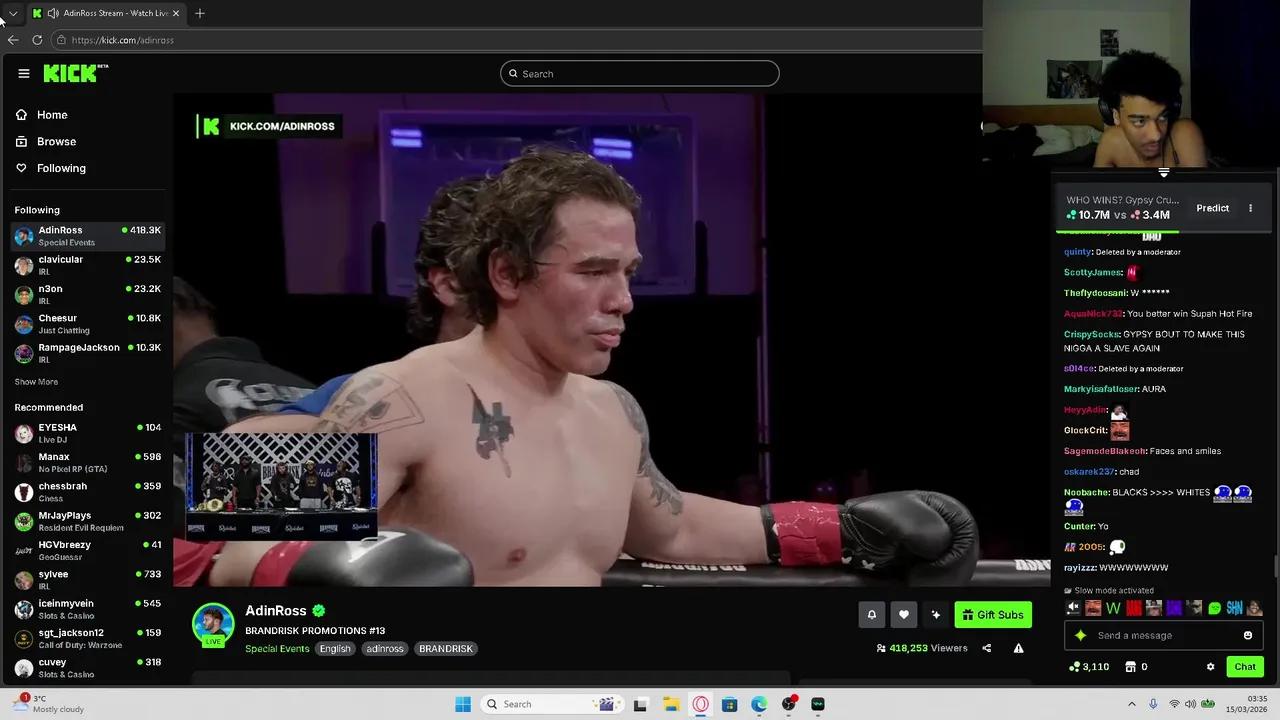The width and height of the screenshot is (1280, 720).
Task: Open iceinmyvein recommended channel
Action: pos(87,609)
